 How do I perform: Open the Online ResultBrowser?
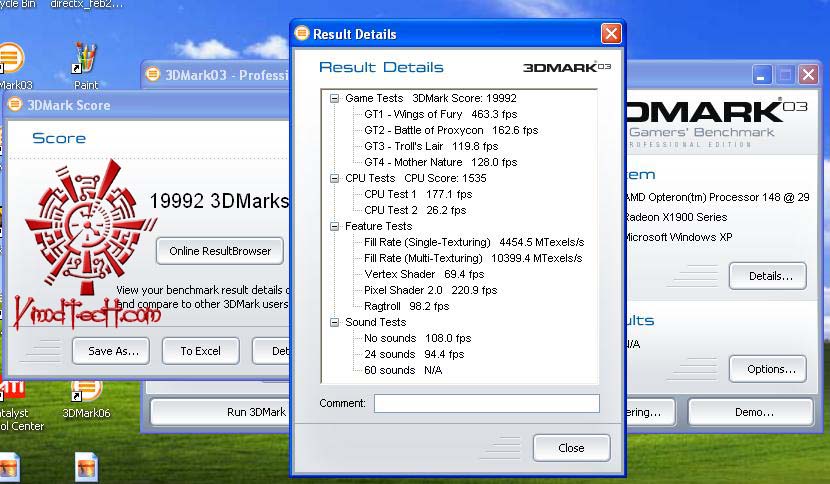click(220, 251)
